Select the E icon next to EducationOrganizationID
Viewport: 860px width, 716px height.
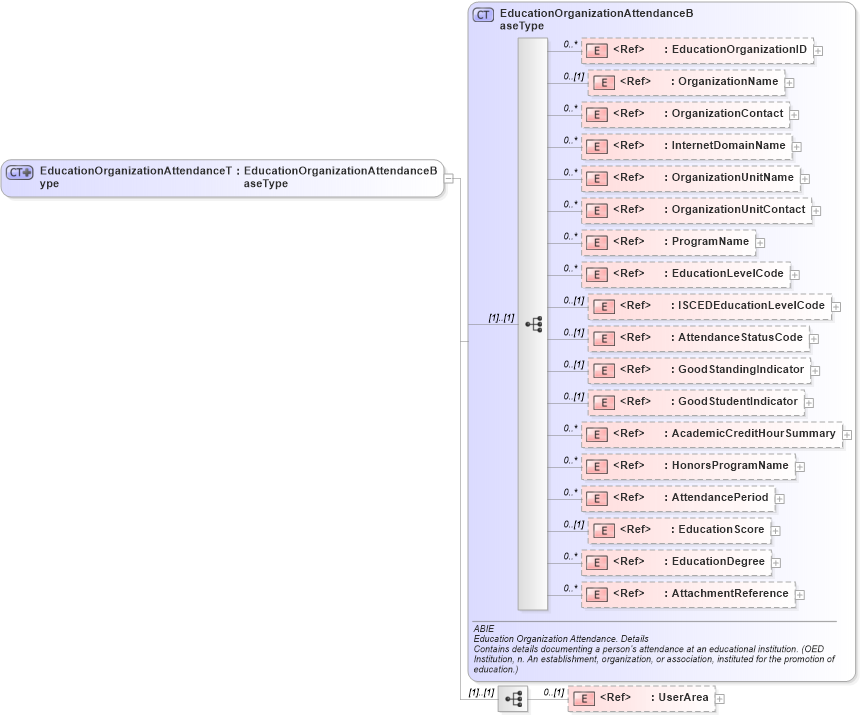pos(597,50)
